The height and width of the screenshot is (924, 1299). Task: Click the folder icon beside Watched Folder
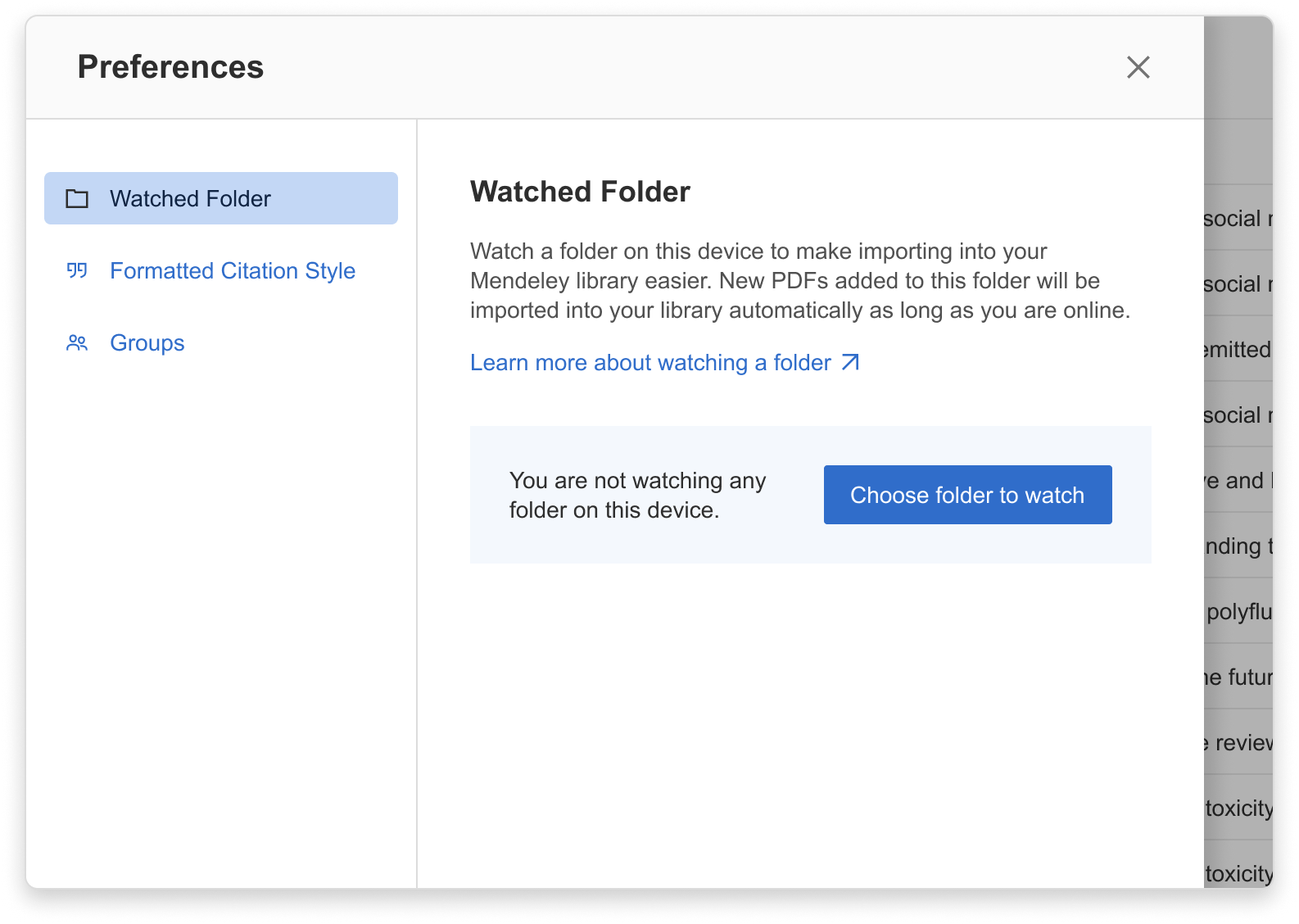77,198
